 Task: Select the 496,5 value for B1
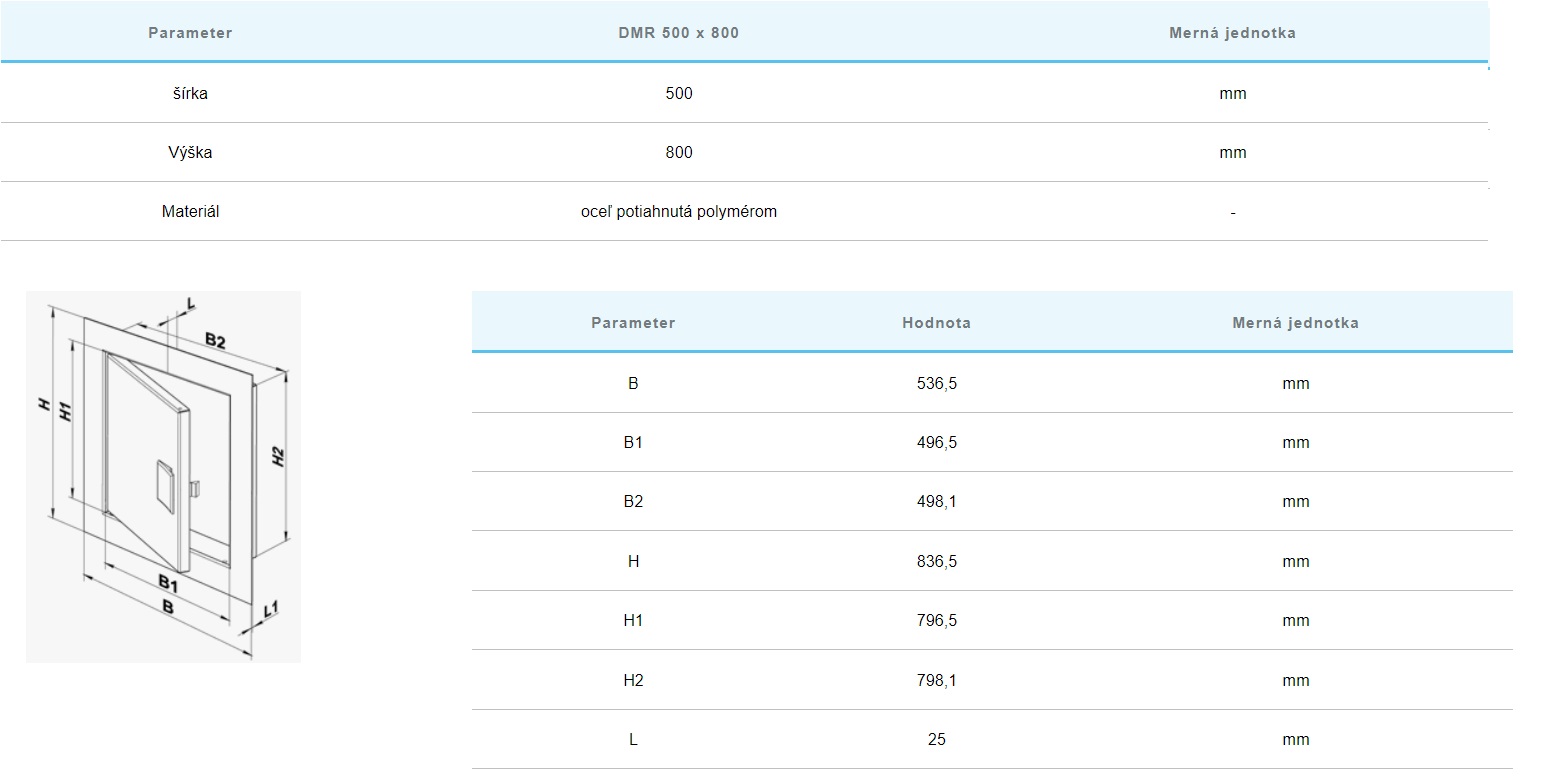point(936,442)
